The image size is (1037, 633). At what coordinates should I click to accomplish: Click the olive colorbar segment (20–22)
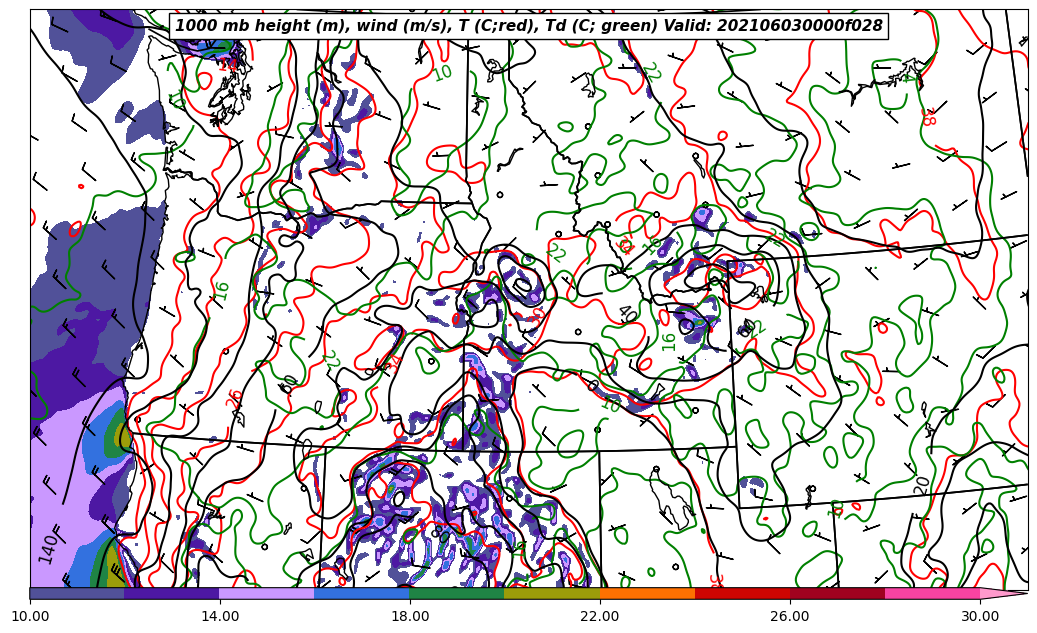coord(552,593)
